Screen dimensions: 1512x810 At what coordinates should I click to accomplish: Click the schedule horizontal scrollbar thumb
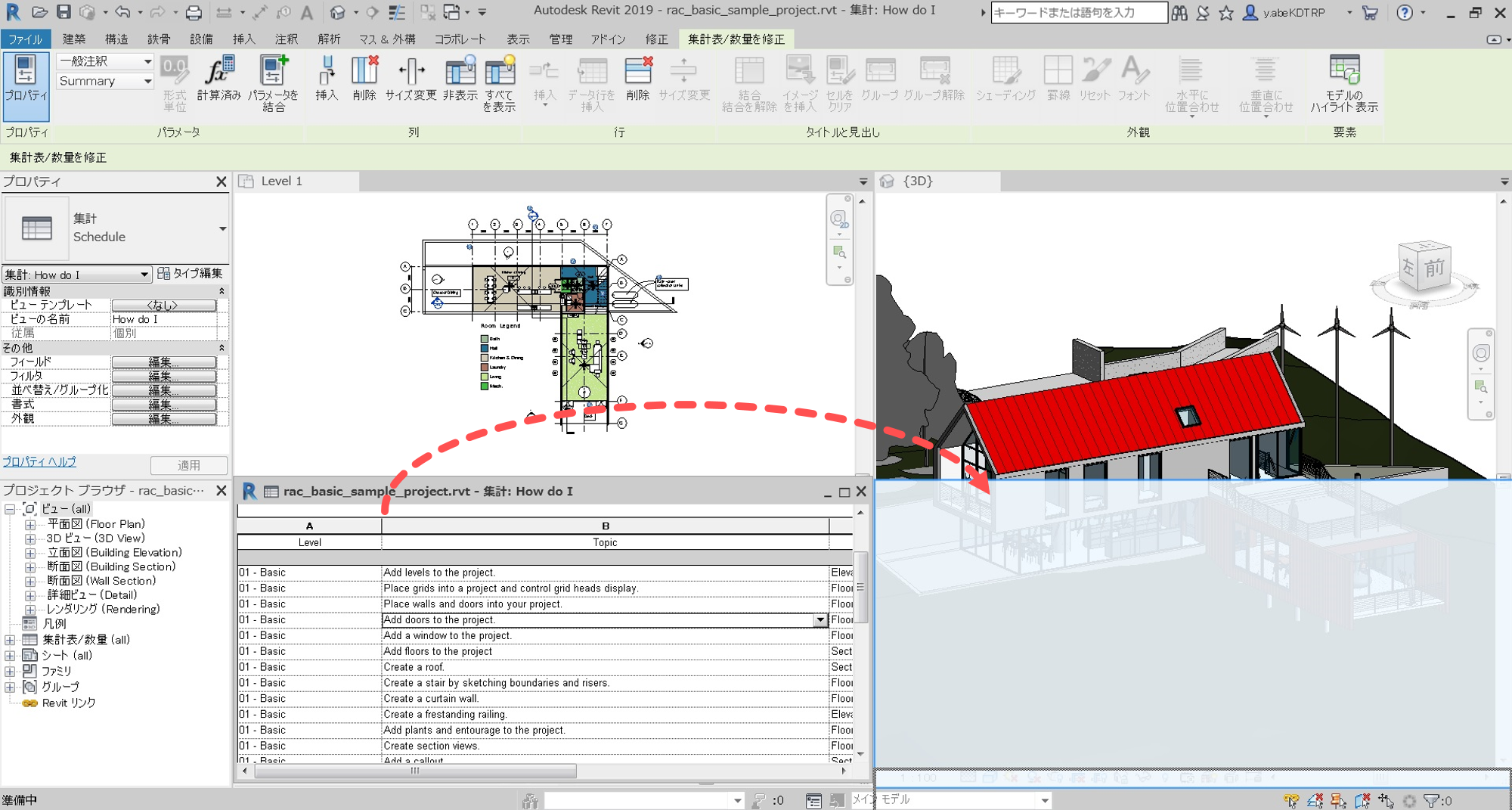click(x=415, y=771)
